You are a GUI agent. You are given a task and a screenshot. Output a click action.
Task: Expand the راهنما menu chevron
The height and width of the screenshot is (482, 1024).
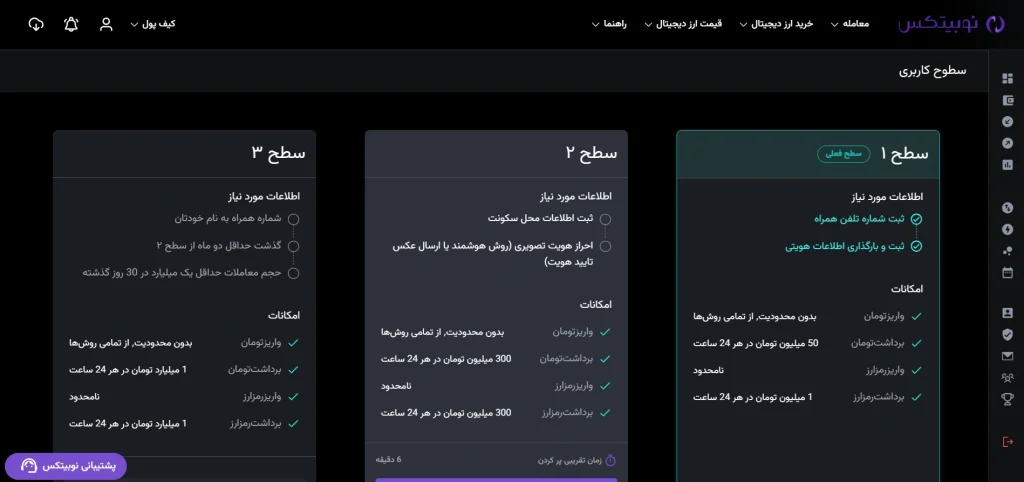pyautogui.click(x=596, y=25)
